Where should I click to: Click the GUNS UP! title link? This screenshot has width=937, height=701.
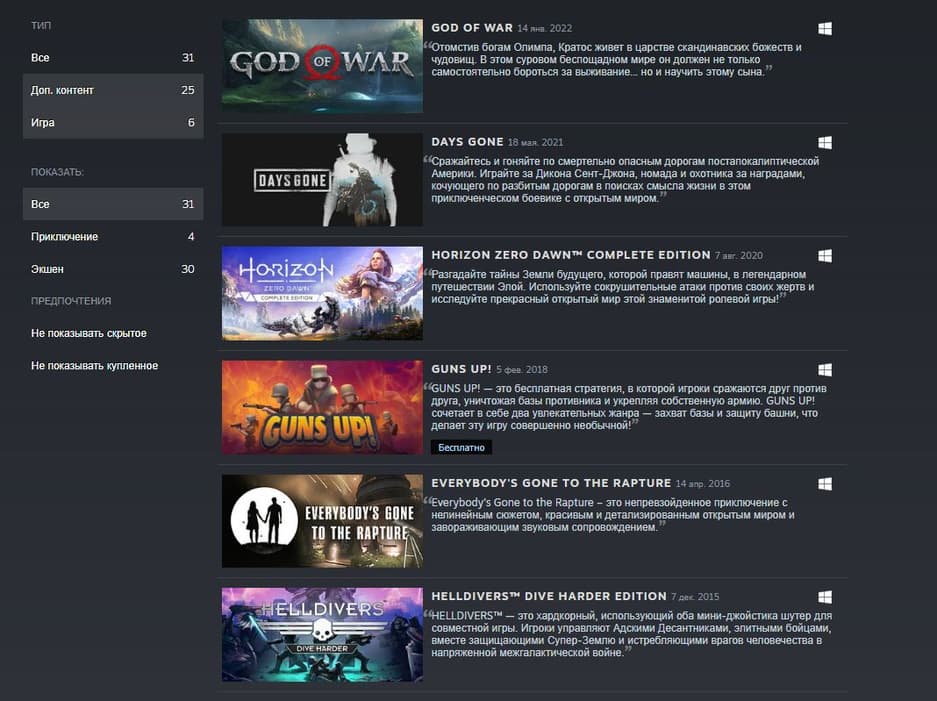pyautogui.click(x=461, y=369)
